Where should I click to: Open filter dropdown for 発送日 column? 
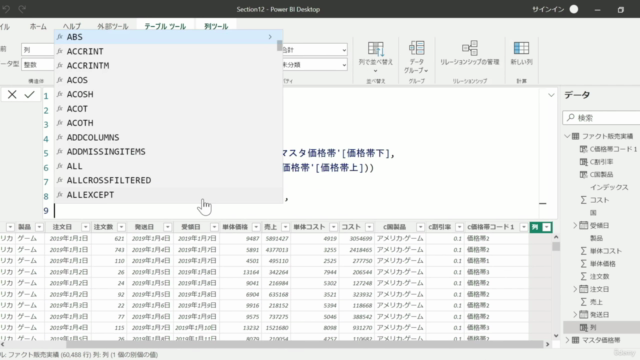point(167,227)
